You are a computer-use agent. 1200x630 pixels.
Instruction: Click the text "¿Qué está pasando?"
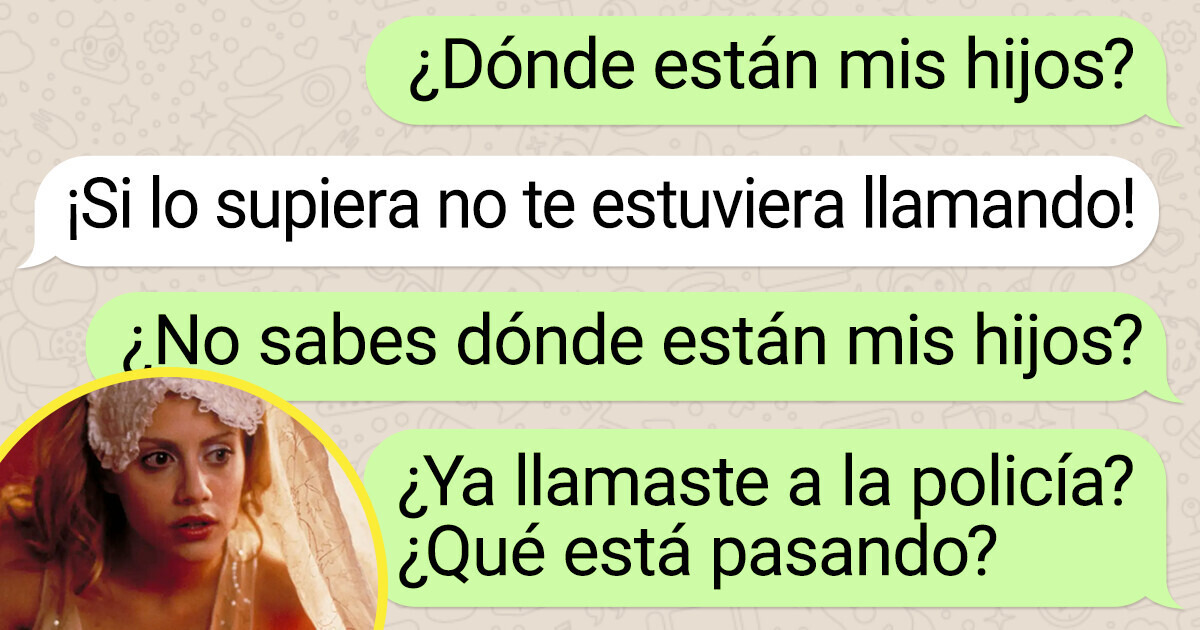click(699, 551)
